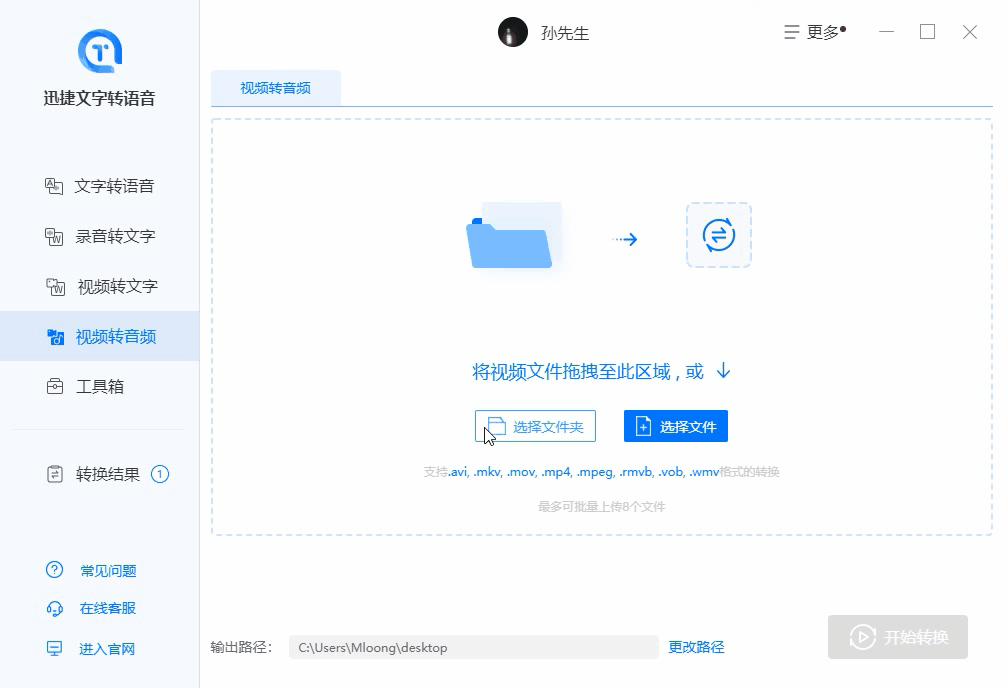Click the 在线客服 headset icon
Viewport: 1008px width, 688px height.
tap(55, 608)
